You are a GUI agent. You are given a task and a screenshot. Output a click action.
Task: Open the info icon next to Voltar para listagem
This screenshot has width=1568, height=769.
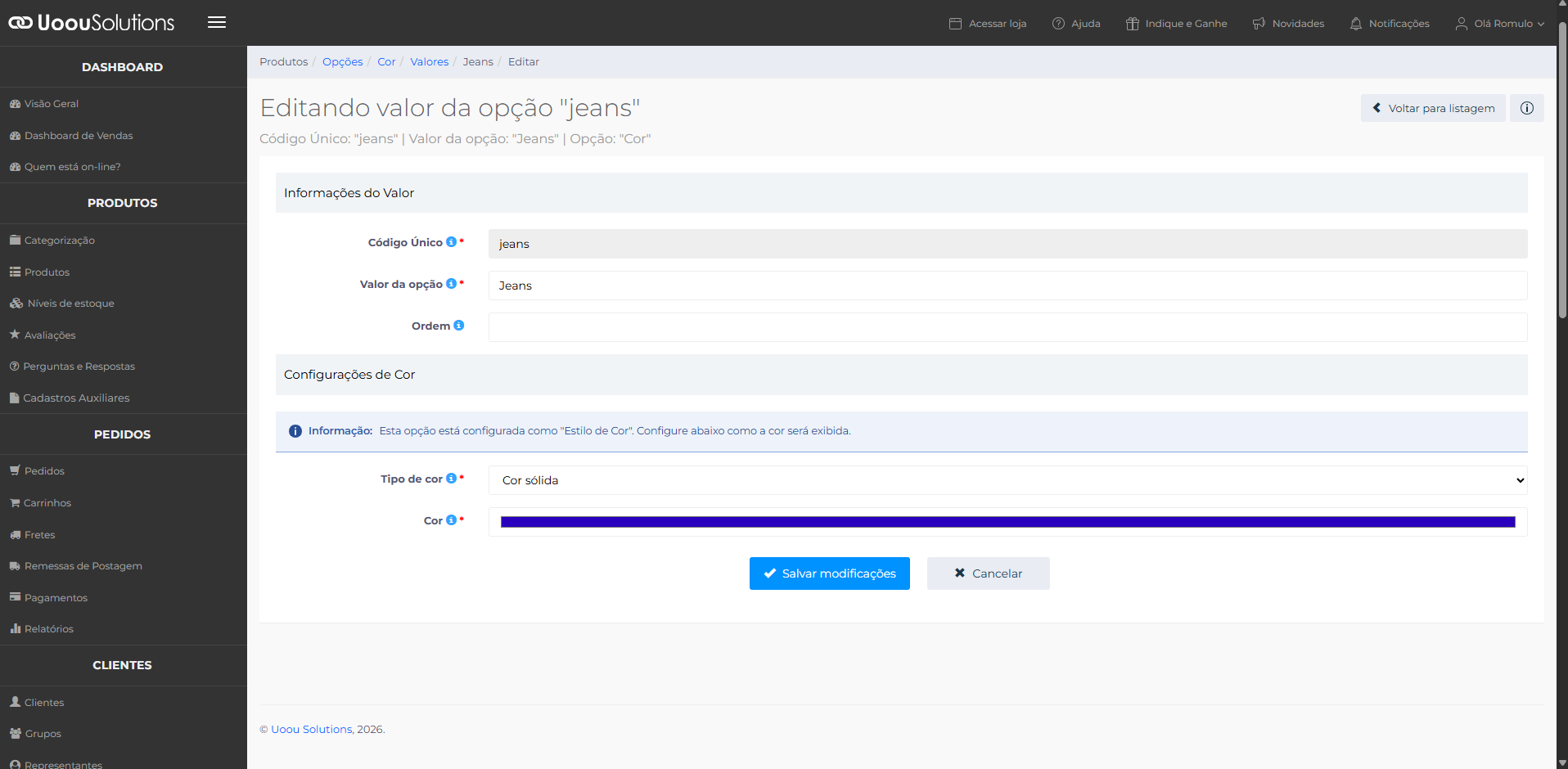click(1527, 108)
